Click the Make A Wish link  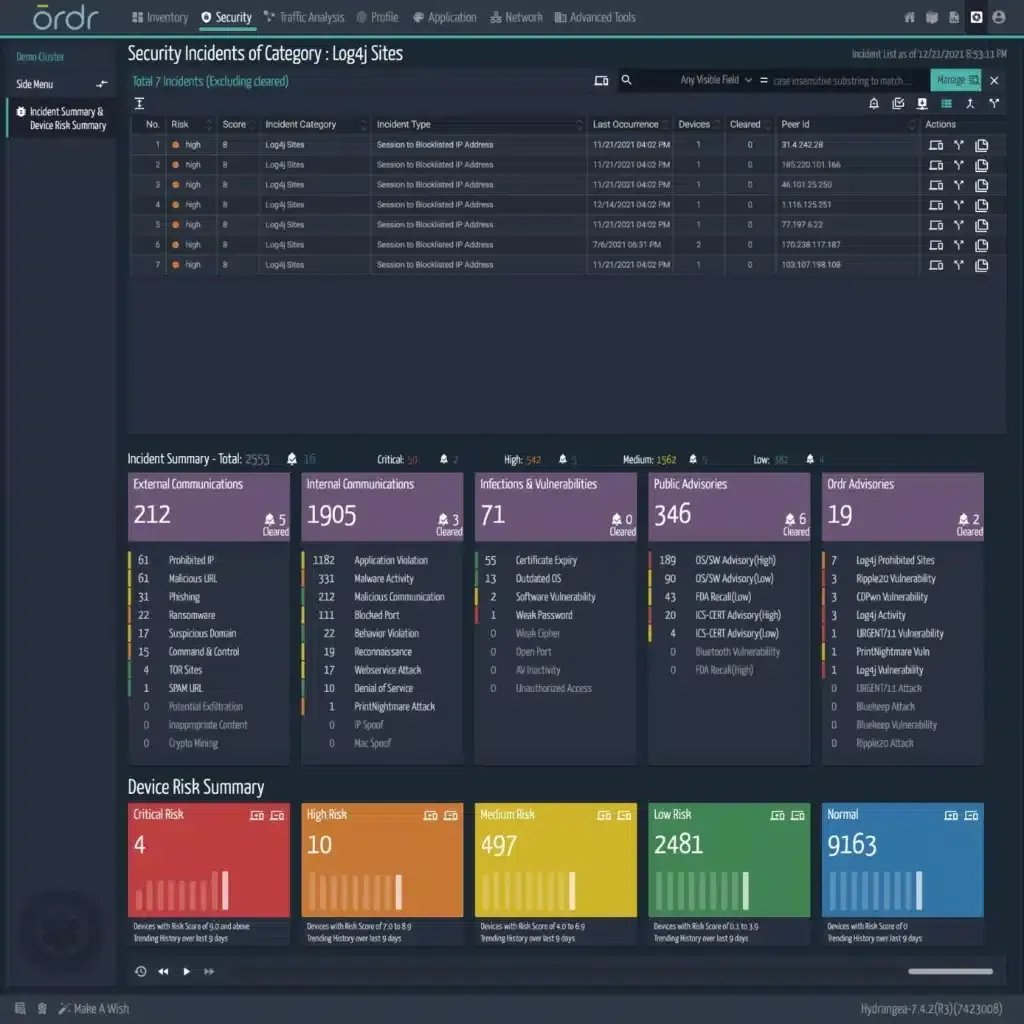tap(94, 1008)
